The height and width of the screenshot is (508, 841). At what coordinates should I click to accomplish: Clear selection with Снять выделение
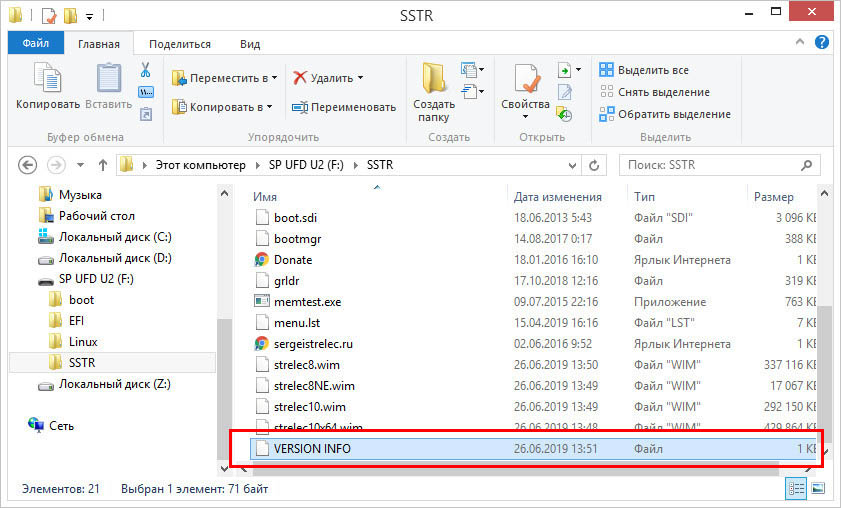654,92
